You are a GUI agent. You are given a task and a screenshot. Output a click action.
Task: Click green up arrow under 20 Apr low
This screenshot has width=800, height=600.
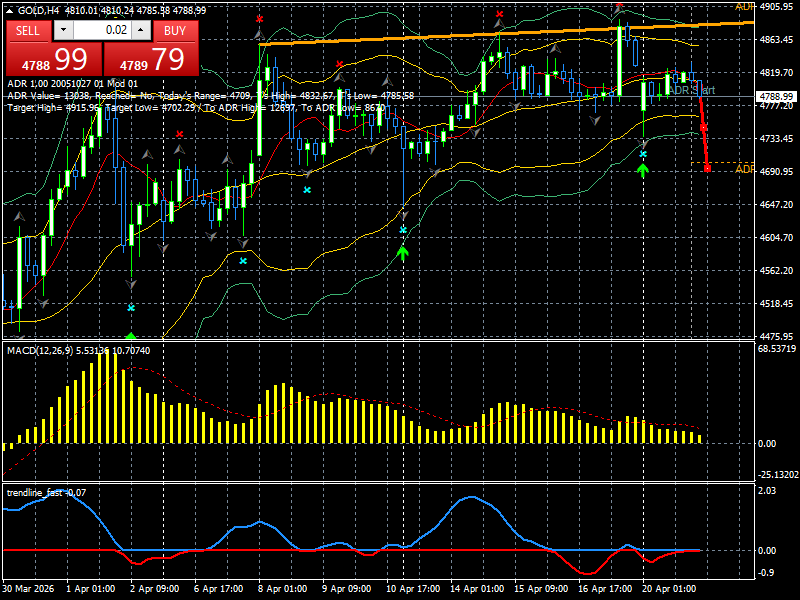click(x=642, y=170)
